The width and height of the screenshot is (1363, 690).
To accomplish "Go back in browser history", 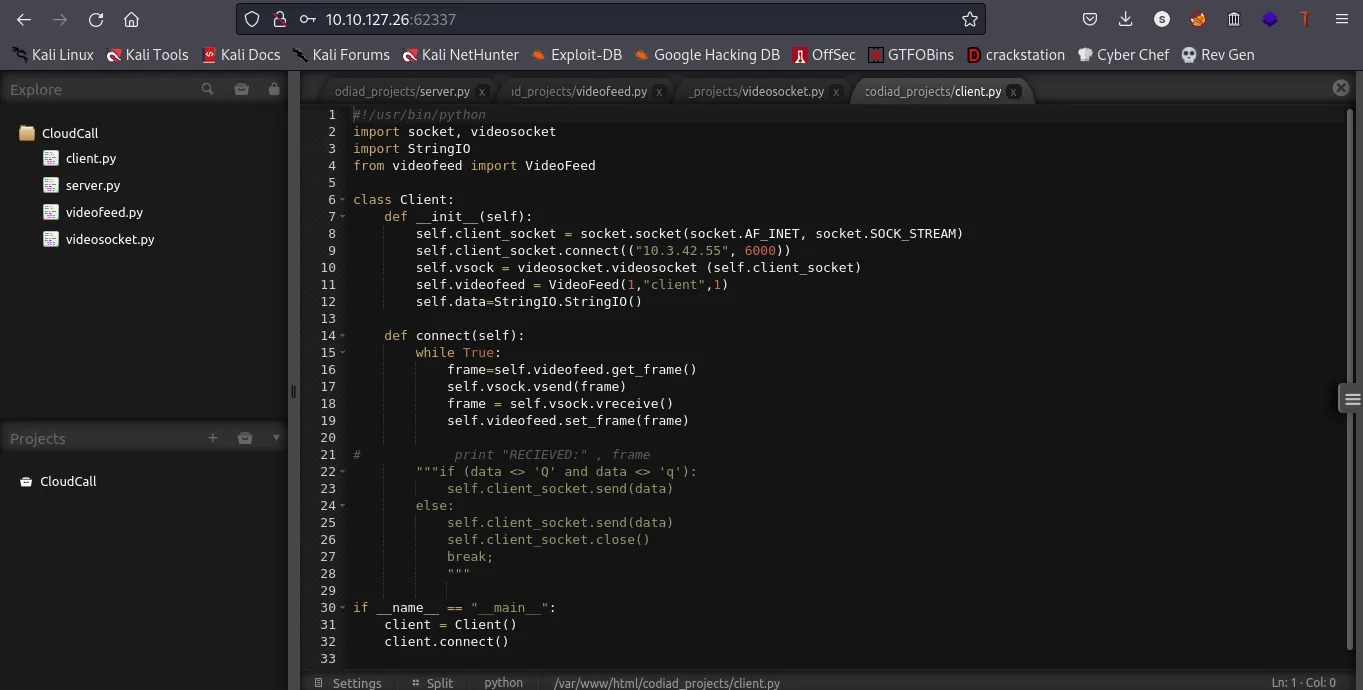I will click(x=24, y=19).
